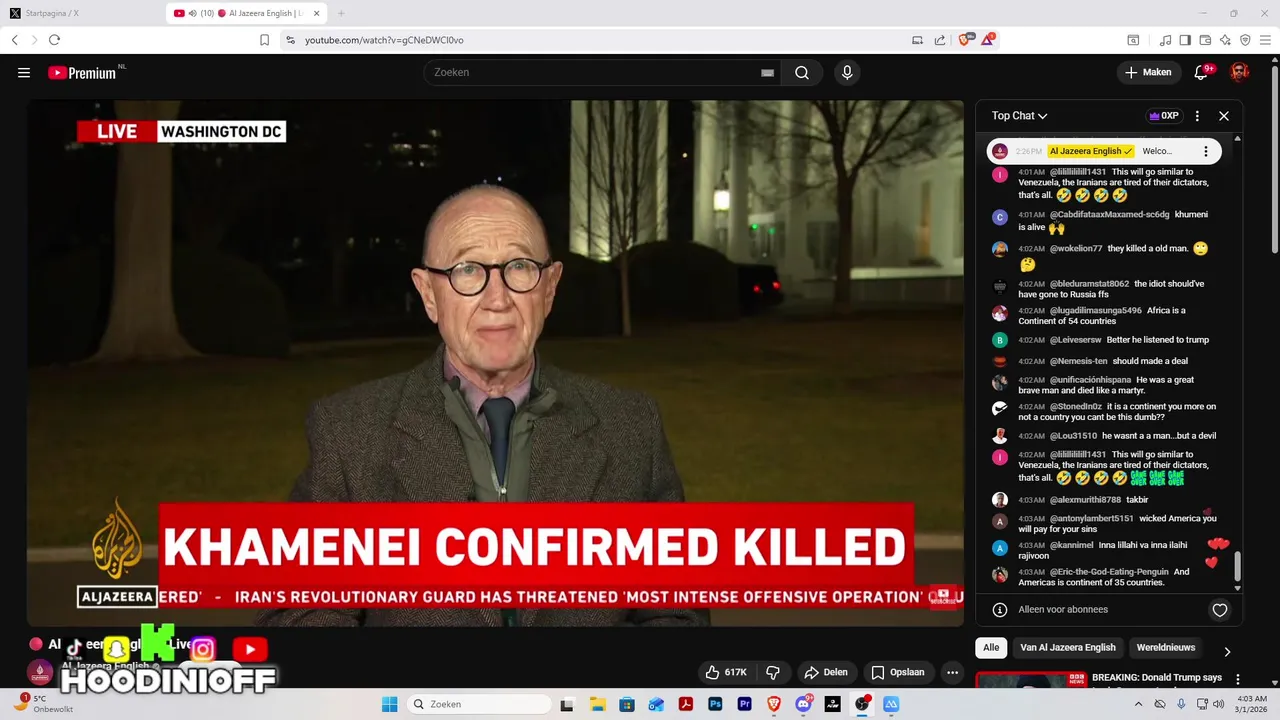Open the browser main menu

click(x=1265, y=40)
